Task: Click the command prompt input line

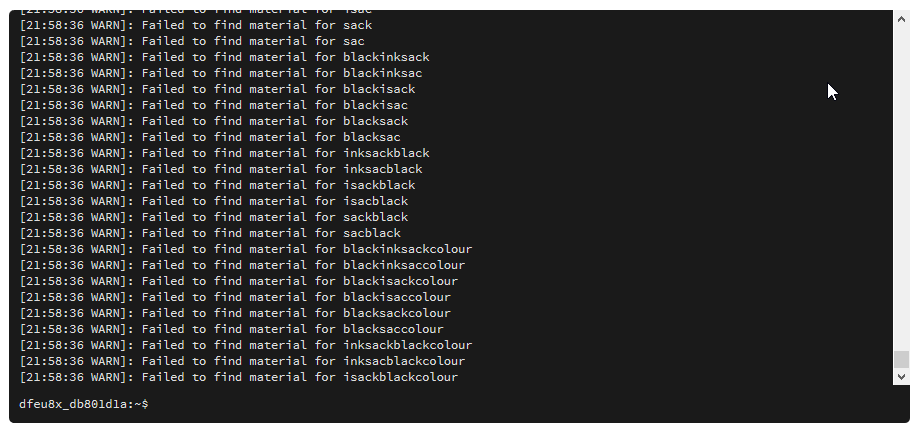Action: (x=400, y=404)
